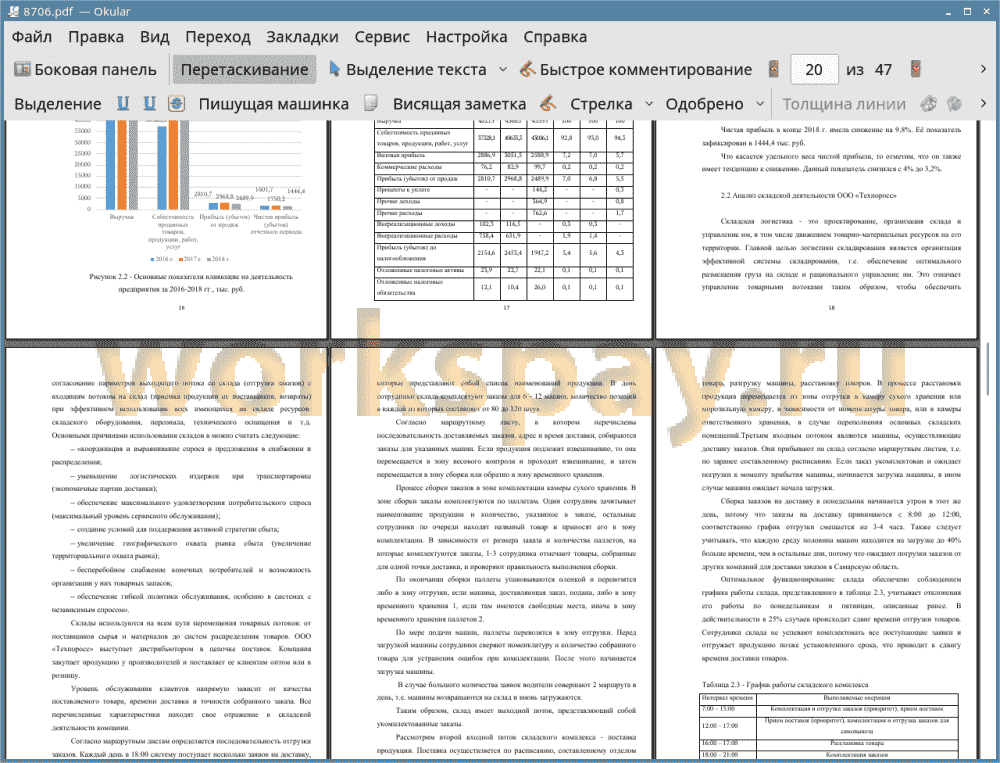Expand the main toolbar overflow chevron
Screen dimensions: 1000x763
click(983, 69)
